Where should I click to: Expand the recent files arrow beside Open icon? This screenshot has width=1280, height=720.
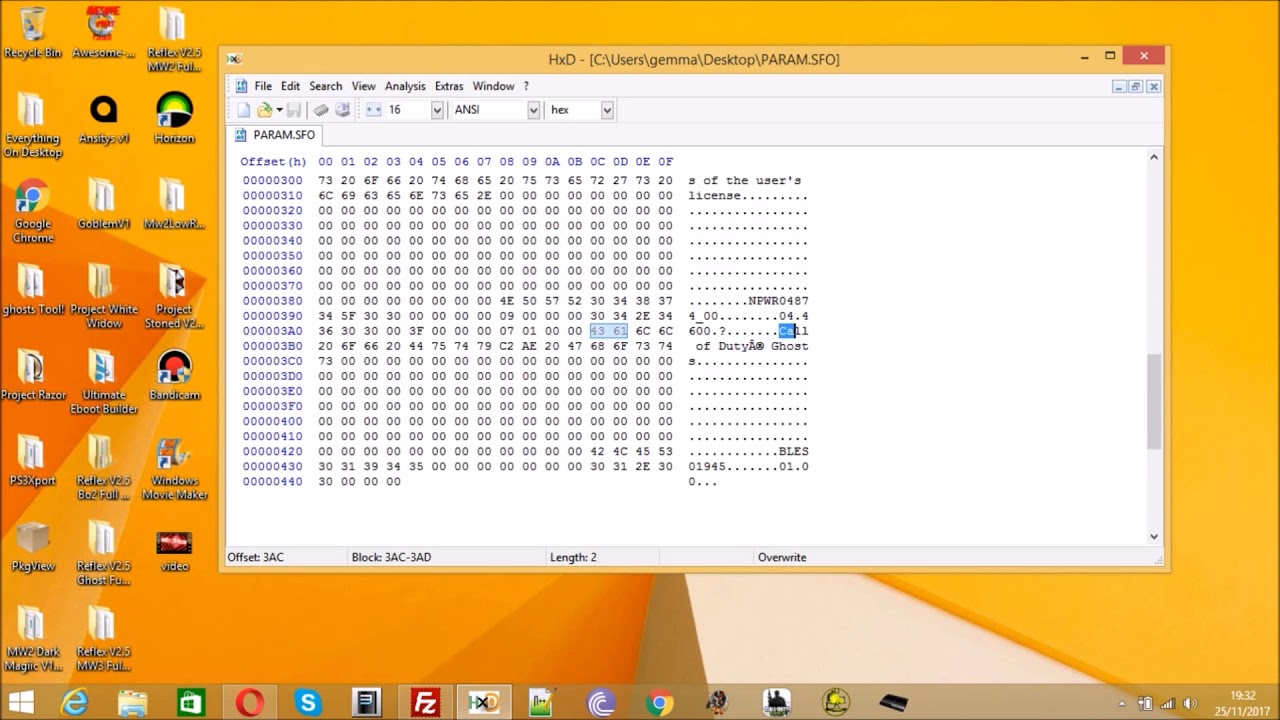point(279,110)
